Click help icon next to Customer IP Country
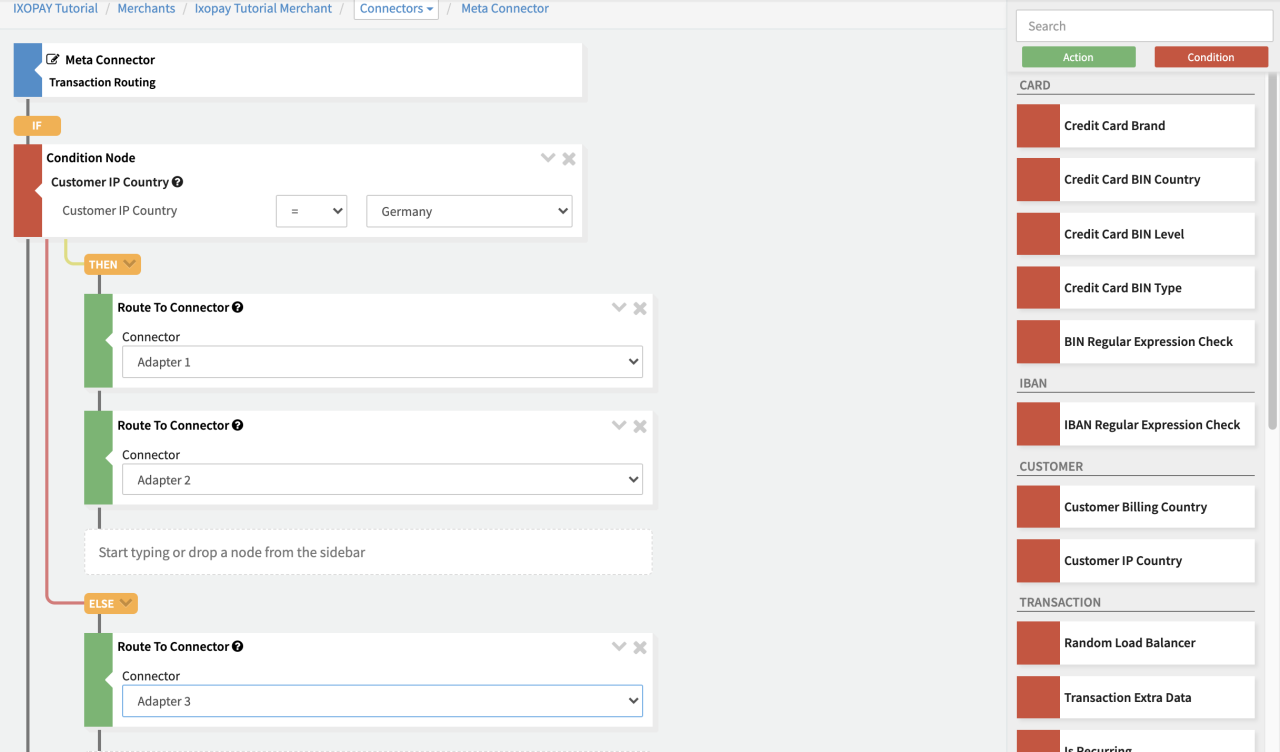Screen dimensions: 1280x752 [x=178, y=182]
